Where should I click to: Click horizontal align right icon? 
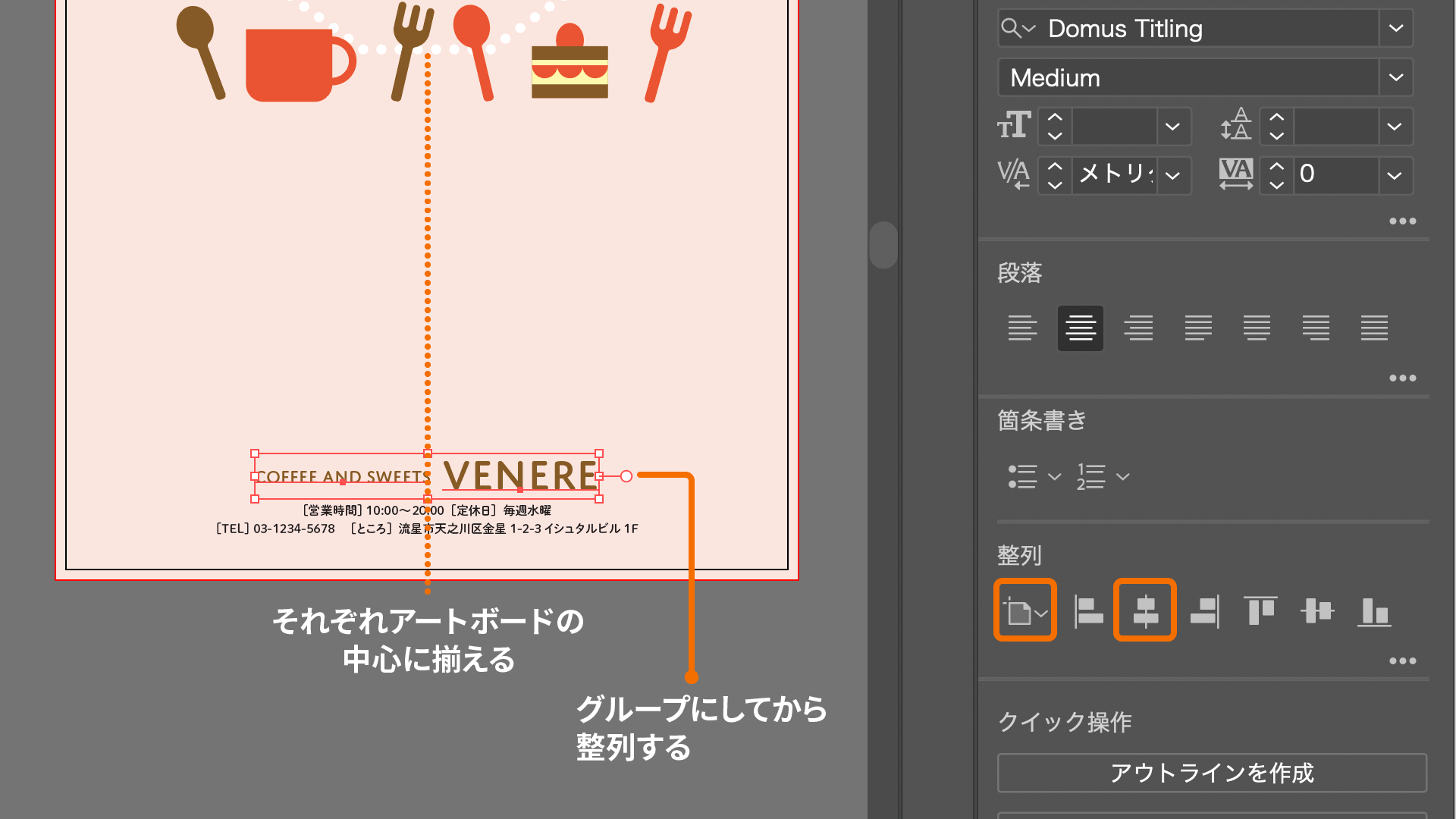[x=1204, y=610]
